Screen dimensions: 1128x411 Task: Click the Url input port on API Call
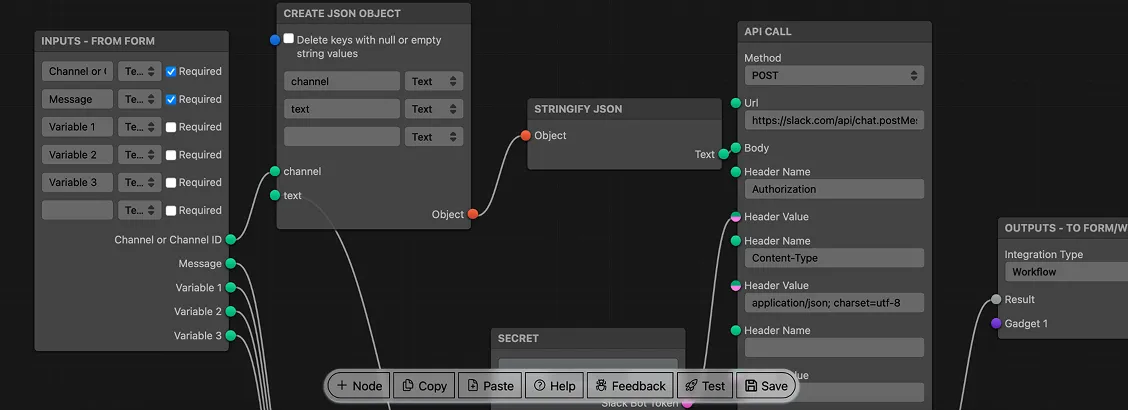point(735,103)
